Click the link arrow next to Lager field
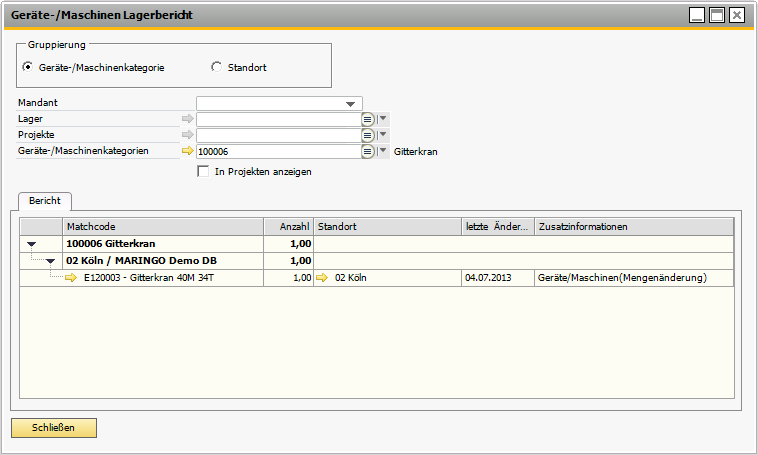Screen dimensions: 758x455 (x=187, y=119)
